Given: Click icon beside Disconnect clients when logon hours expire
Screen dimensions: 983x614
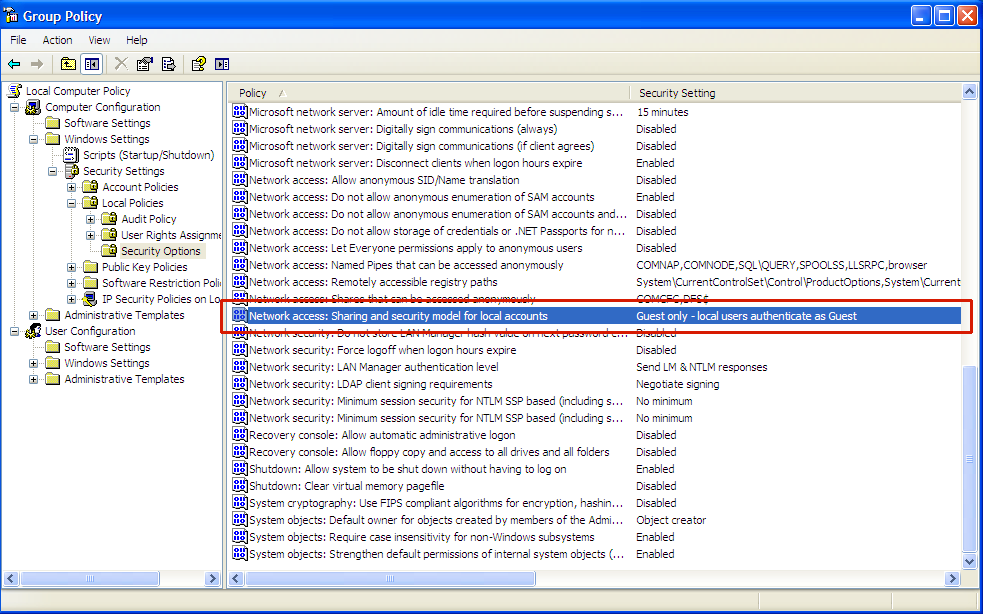Looking at the screenshot, I should point(239,163).
